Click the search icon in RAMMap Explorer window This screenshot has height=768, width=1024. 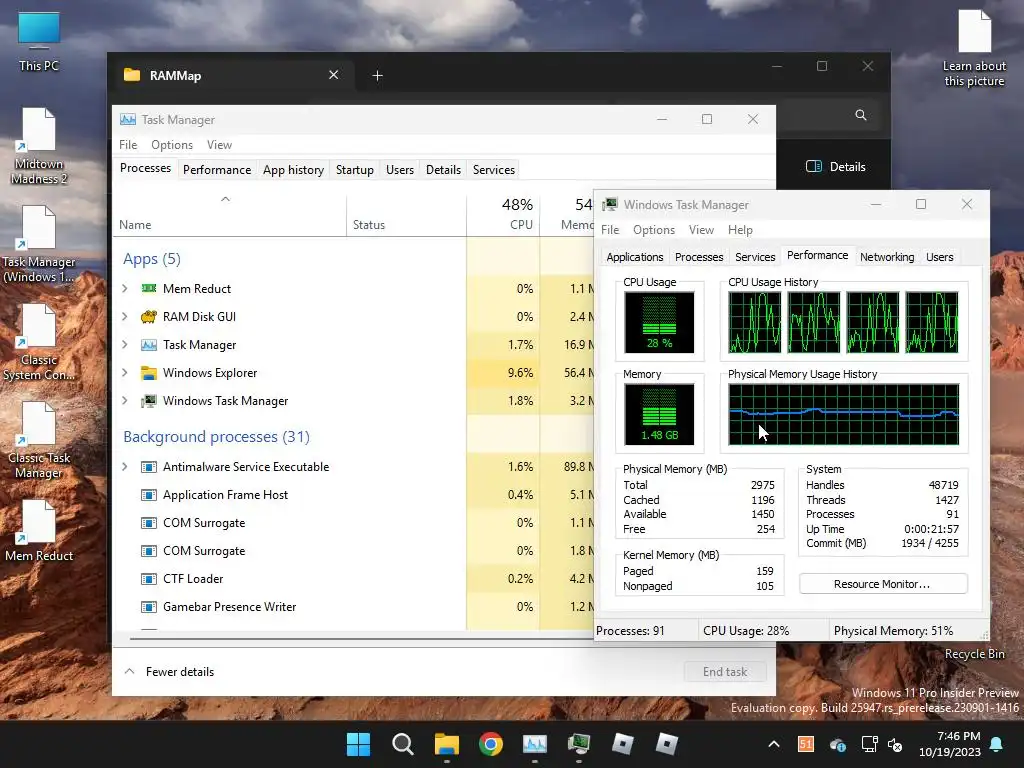point(861,115)
